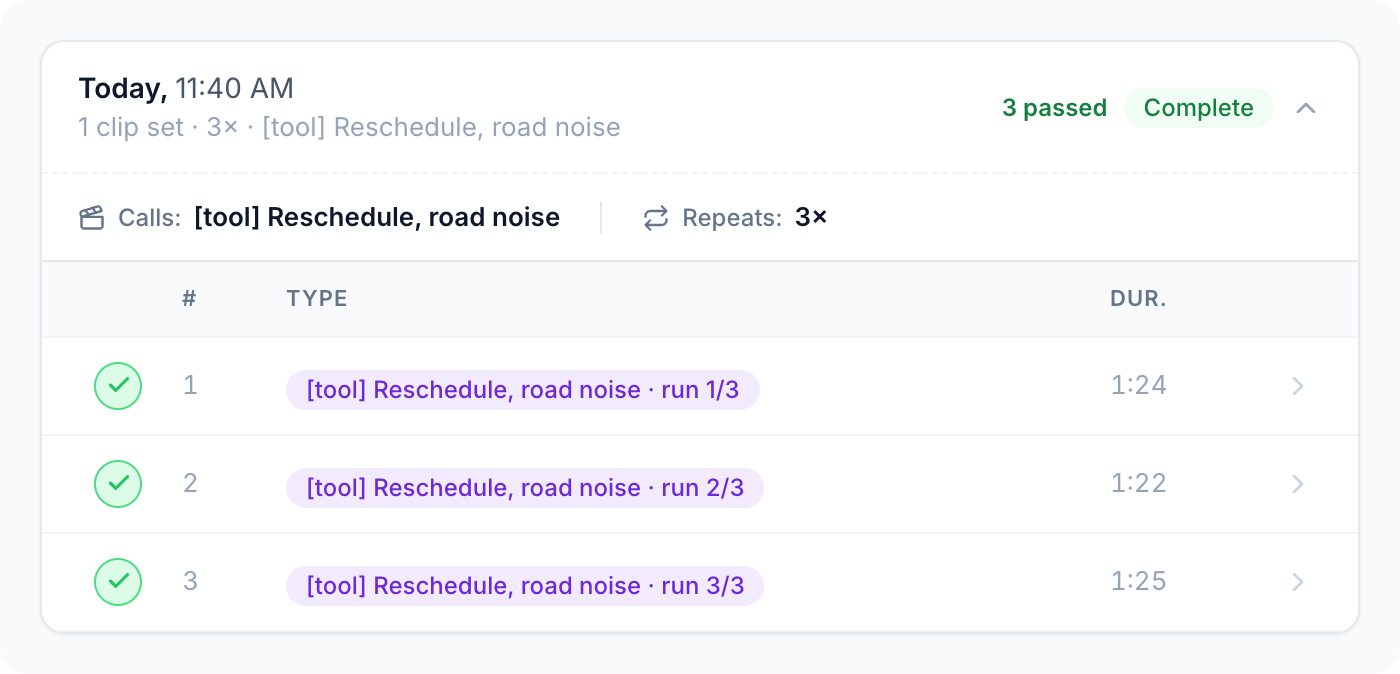Click the green check icon for run 1
The height and width of the screenshot is (674, 1400).
118,386
